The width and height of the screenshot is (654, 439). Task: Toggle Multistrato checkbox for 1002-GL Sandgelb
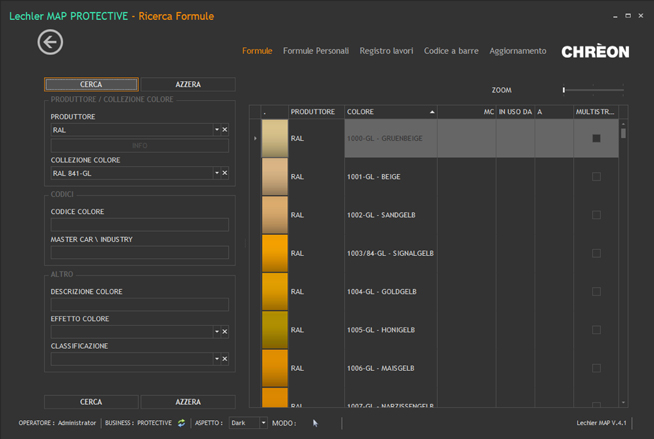click(596, 215)
